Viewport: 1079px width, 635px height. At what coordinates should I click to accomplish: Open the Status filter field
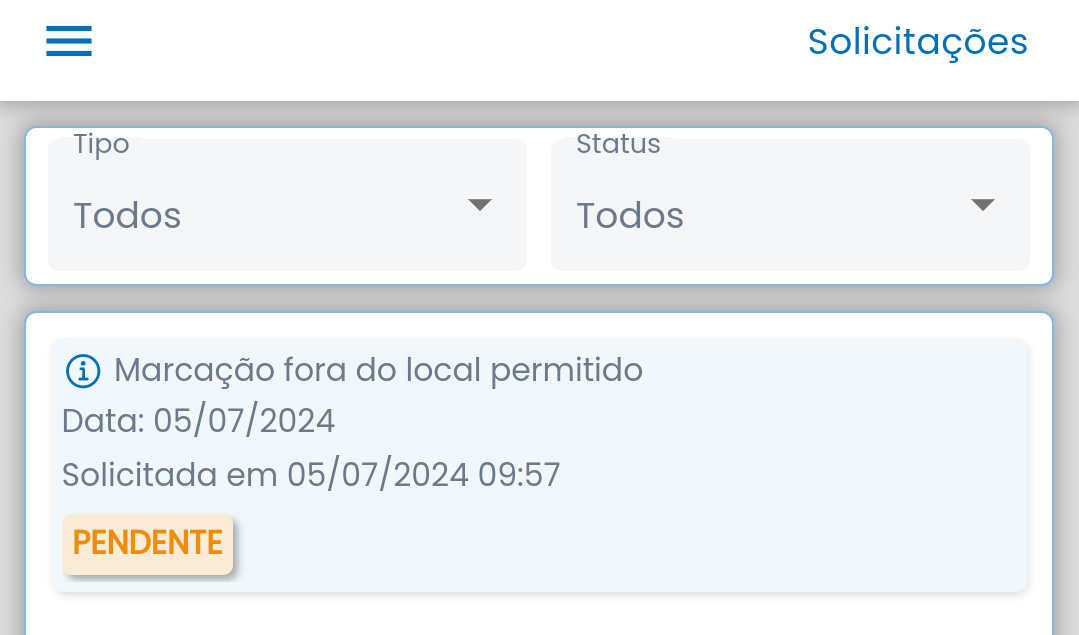[790, 205]
